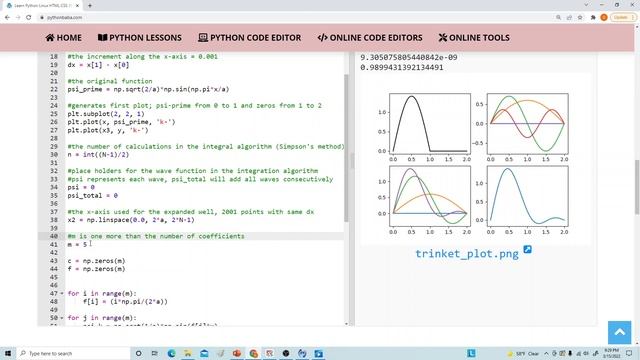Click the bottom-right subplot with blue curve
This screenshot has height=360, width=640.
[527, 196]
